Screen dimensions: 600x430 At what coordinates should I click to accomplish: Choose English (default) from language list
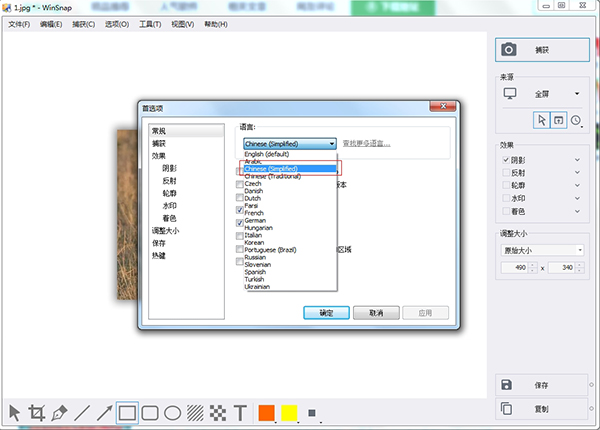point(290,154)
